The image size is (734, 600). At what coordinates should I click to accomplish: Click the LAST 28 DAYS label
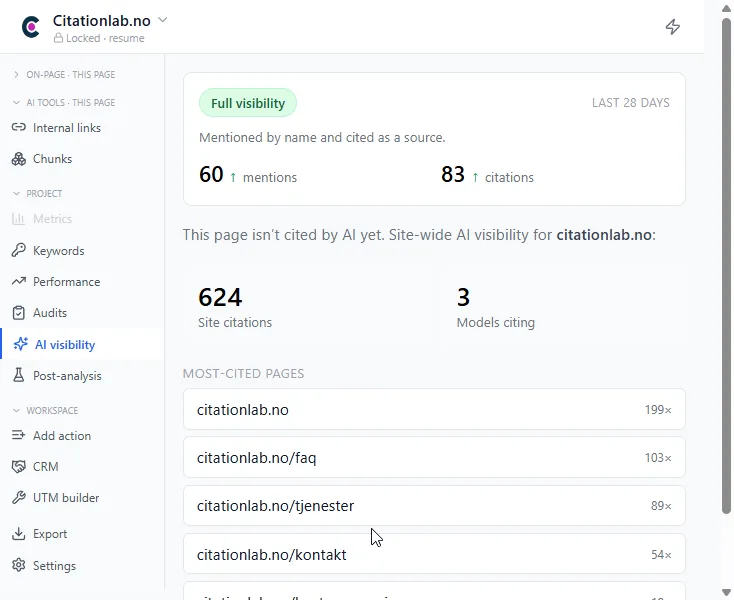631,103
